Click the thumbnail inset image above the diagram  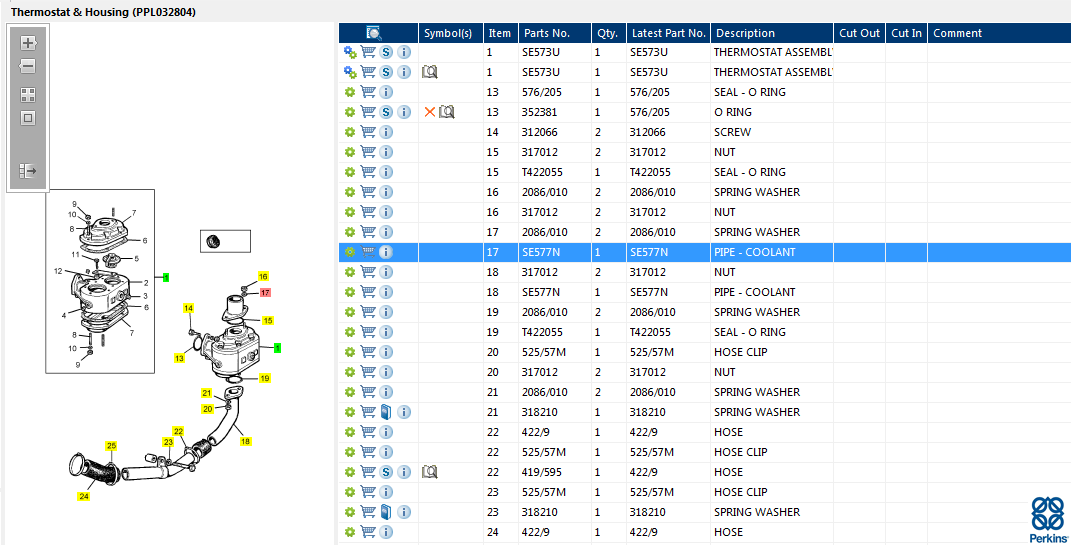(x=224, y=241)
